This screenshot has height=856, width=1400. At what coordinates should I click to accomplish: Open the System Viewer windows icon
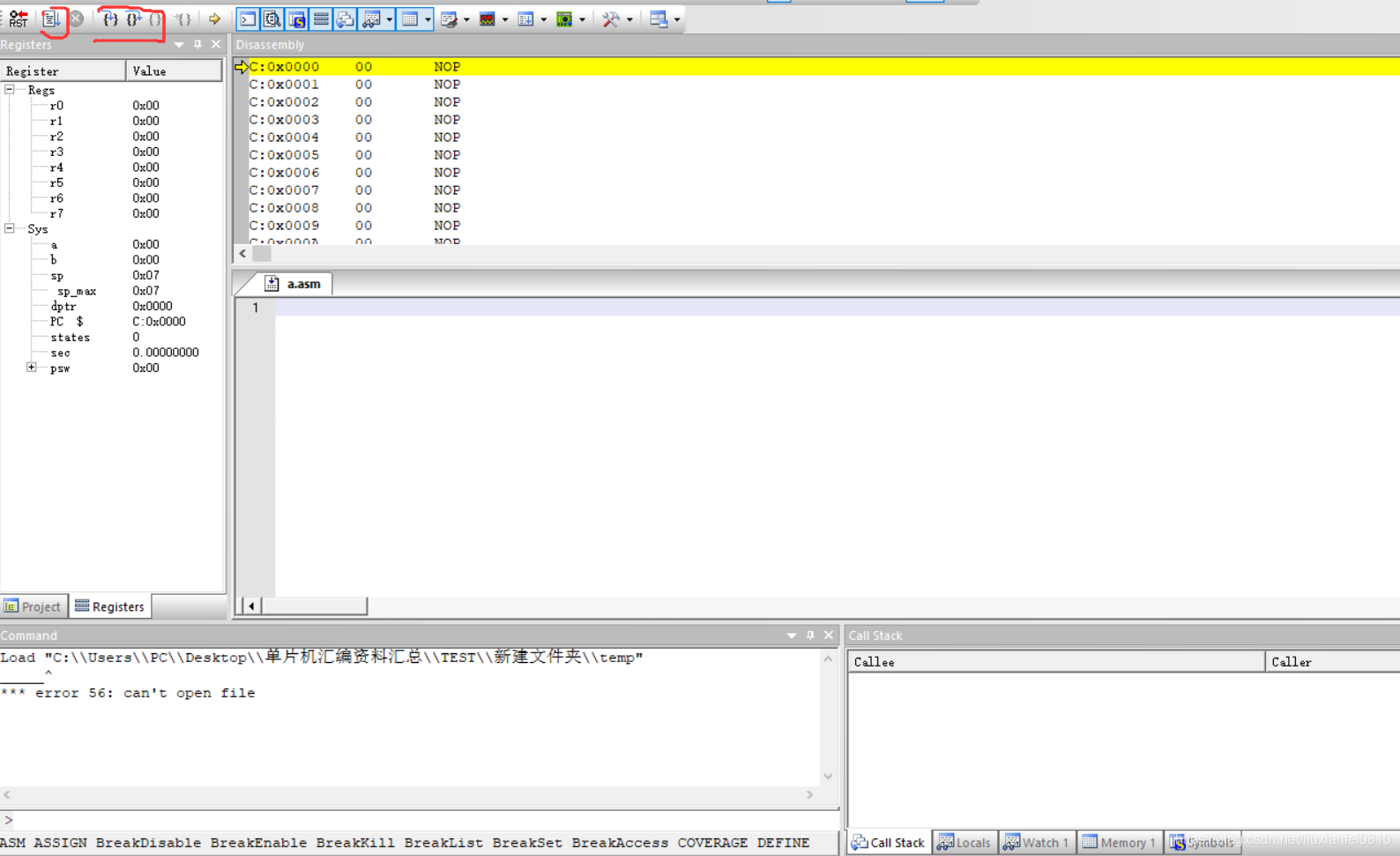[x=564, y=19]
